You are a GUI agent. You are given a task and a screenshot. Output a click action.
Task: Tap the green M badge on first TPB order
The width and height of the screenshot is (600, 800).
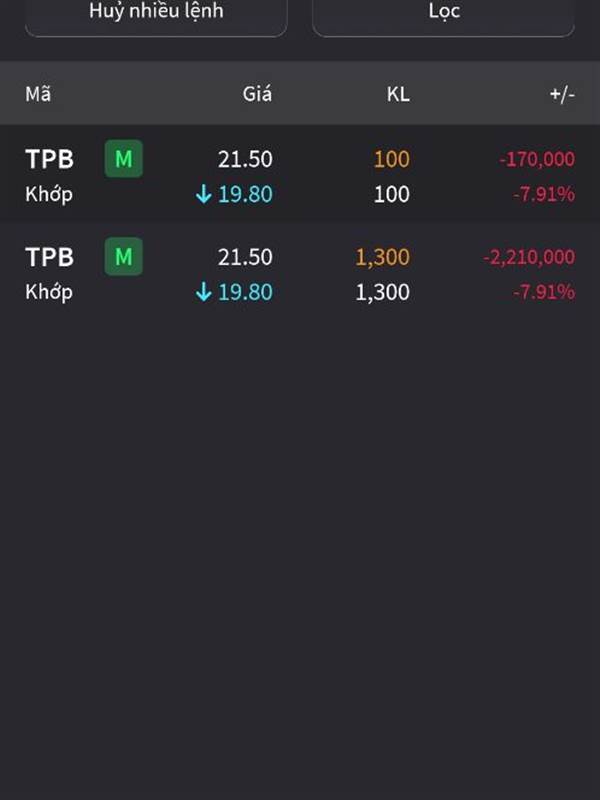[123, 159]
